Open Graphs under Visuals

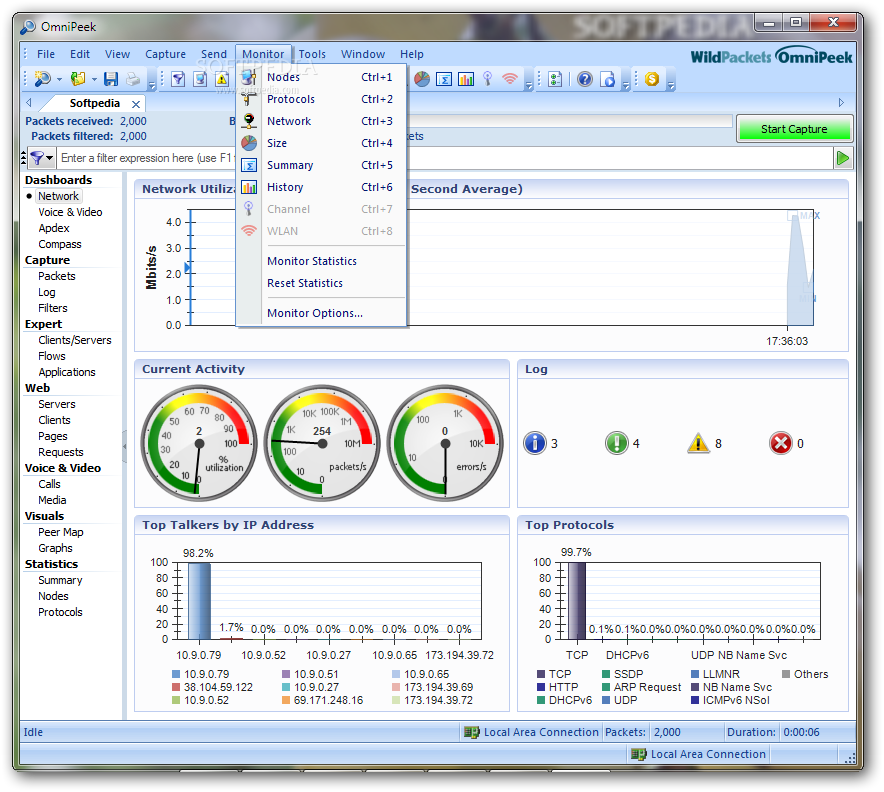click(55, 548)
